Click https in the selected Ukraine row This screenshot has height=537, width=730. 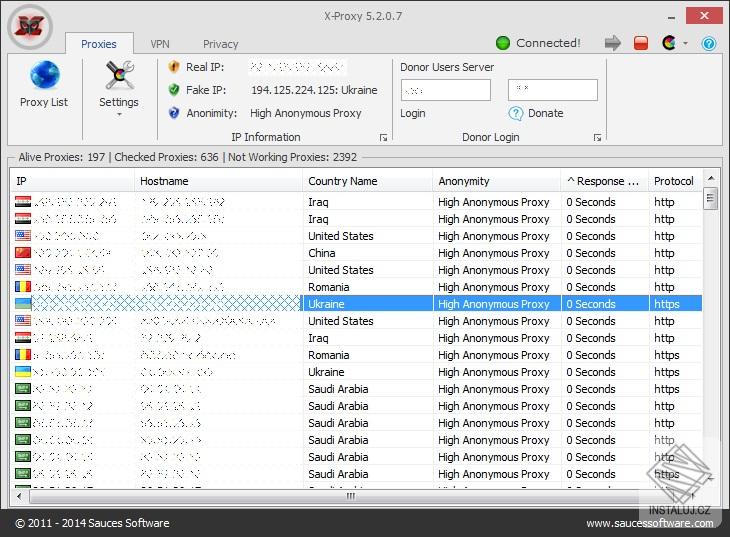(667, 304)
